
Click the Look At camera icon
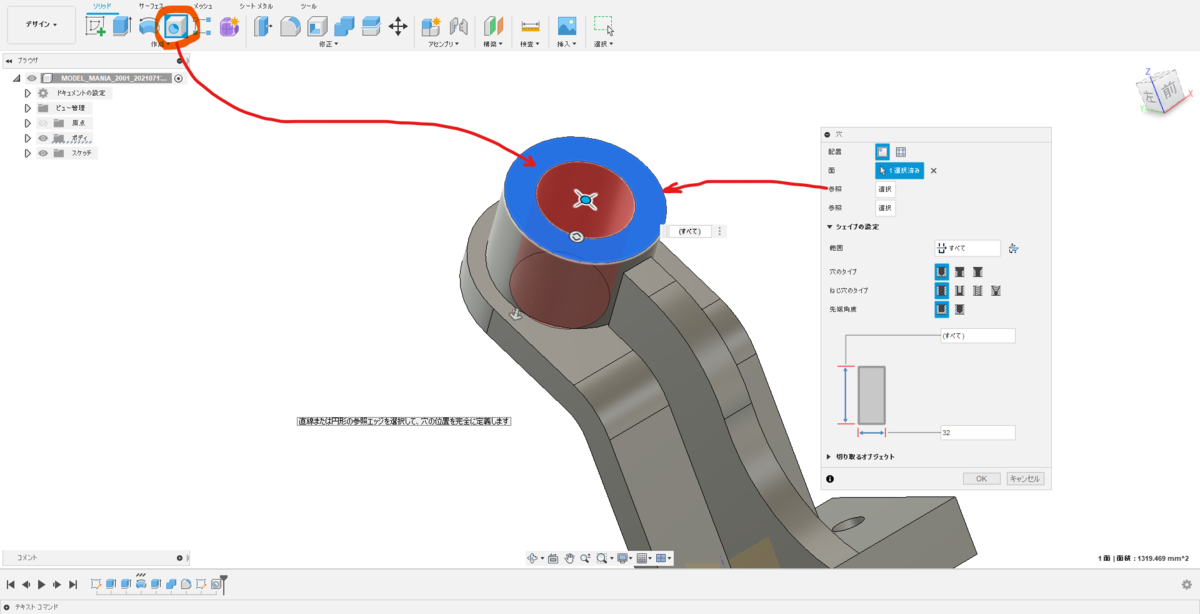click(x=553, y=558)
